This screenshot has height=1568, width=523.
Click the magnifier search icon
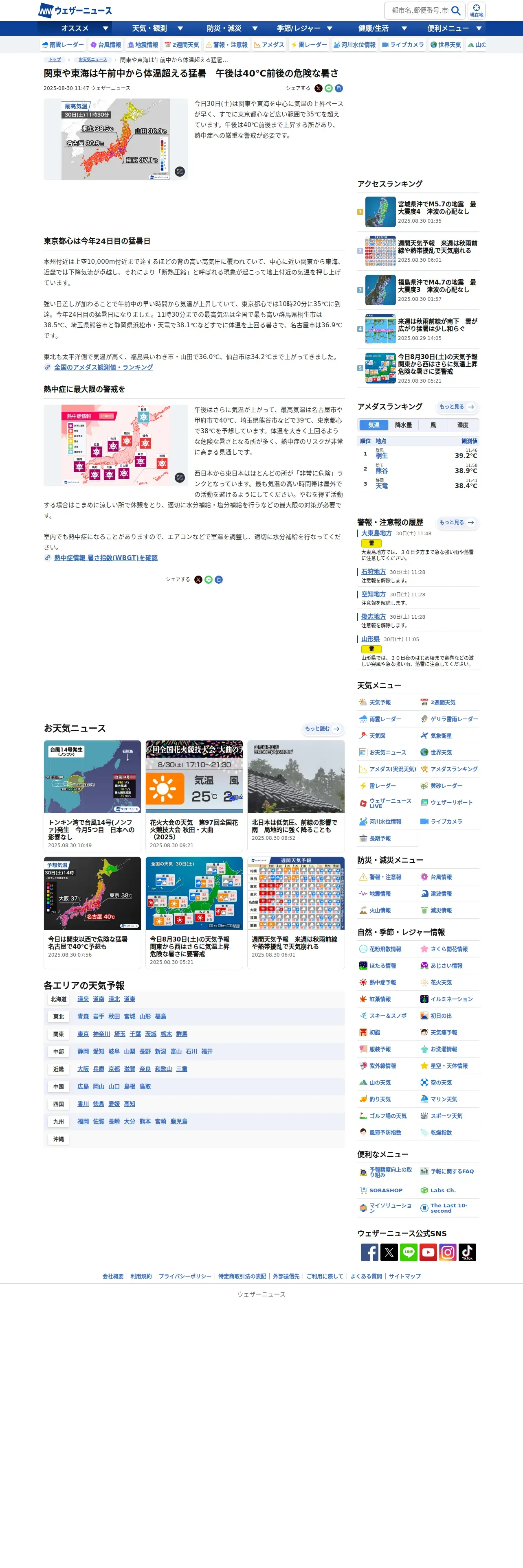pyautogui.click(x=456, y=10)
